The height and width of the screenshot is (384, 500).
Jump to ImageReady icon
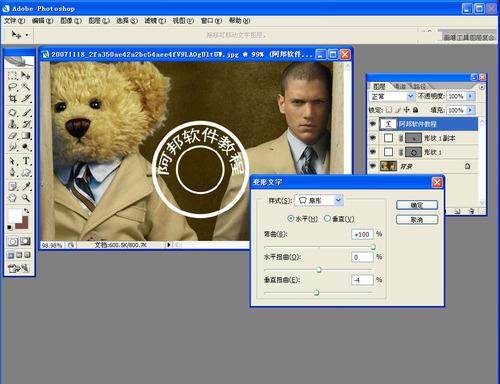(19, 268)
